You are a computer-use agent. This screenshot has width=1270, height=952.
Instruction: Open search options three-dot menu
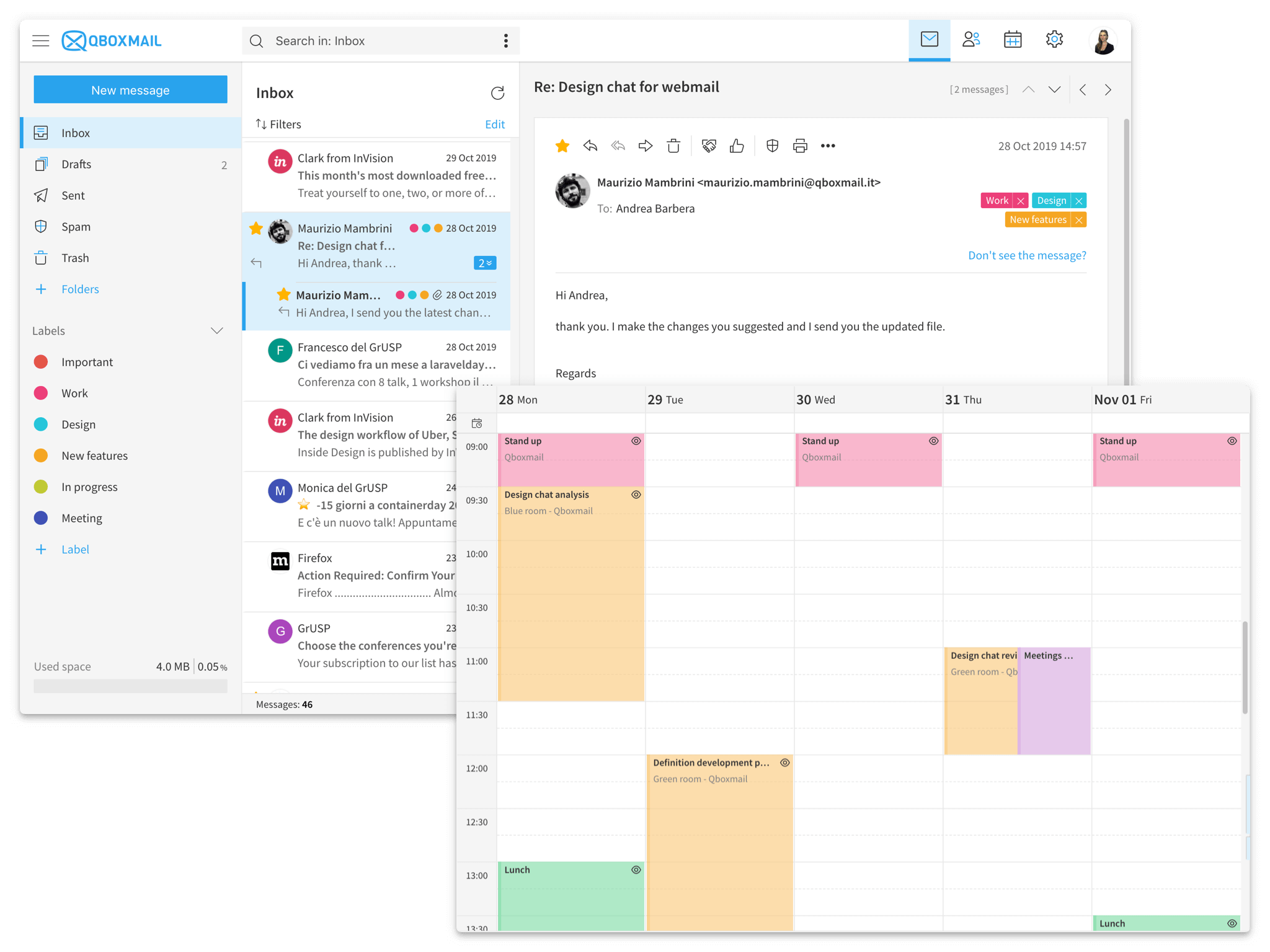coord(506,41)
